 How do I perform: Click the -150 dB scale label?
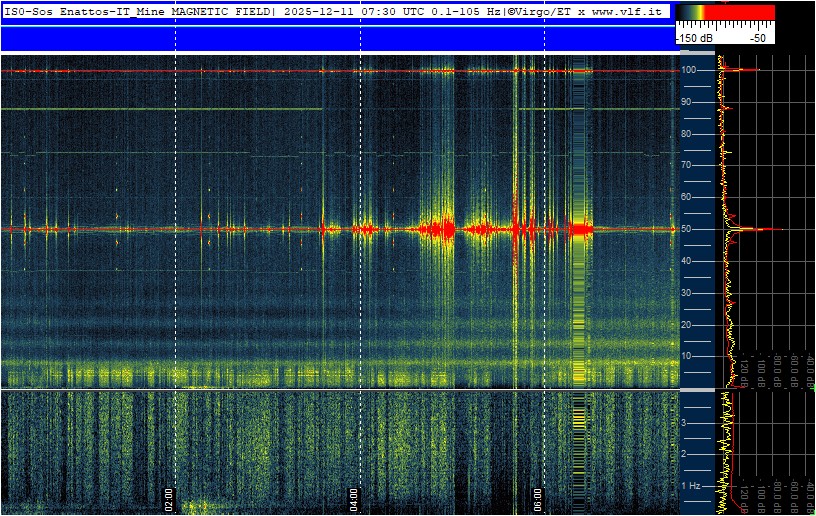click(694, 38)
